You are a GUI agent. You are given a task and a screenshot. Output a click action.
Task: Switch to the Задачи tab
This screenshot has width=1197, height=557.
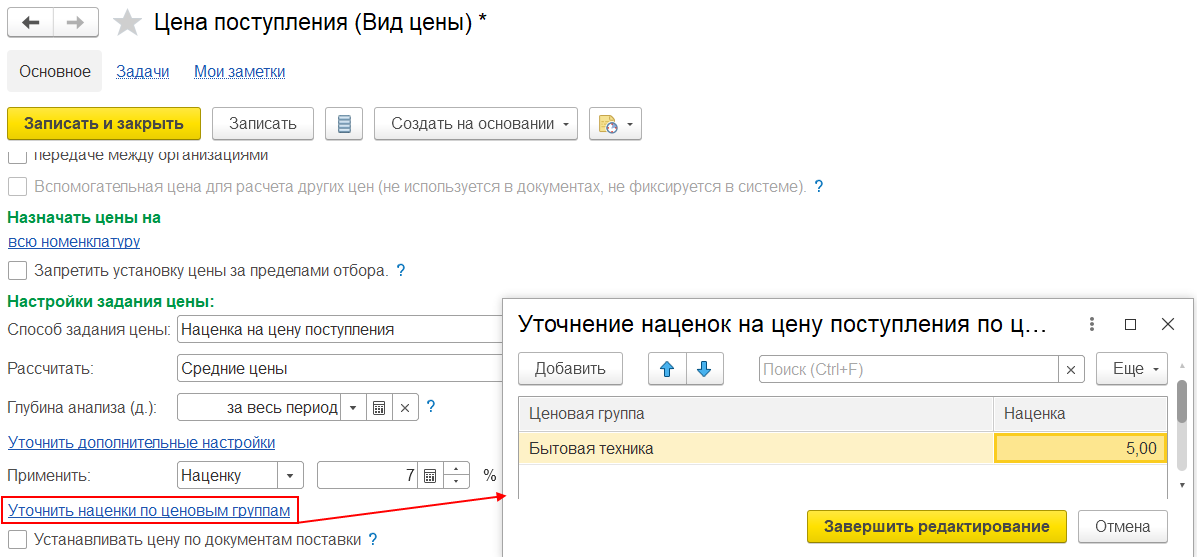[x=142, y=72]
